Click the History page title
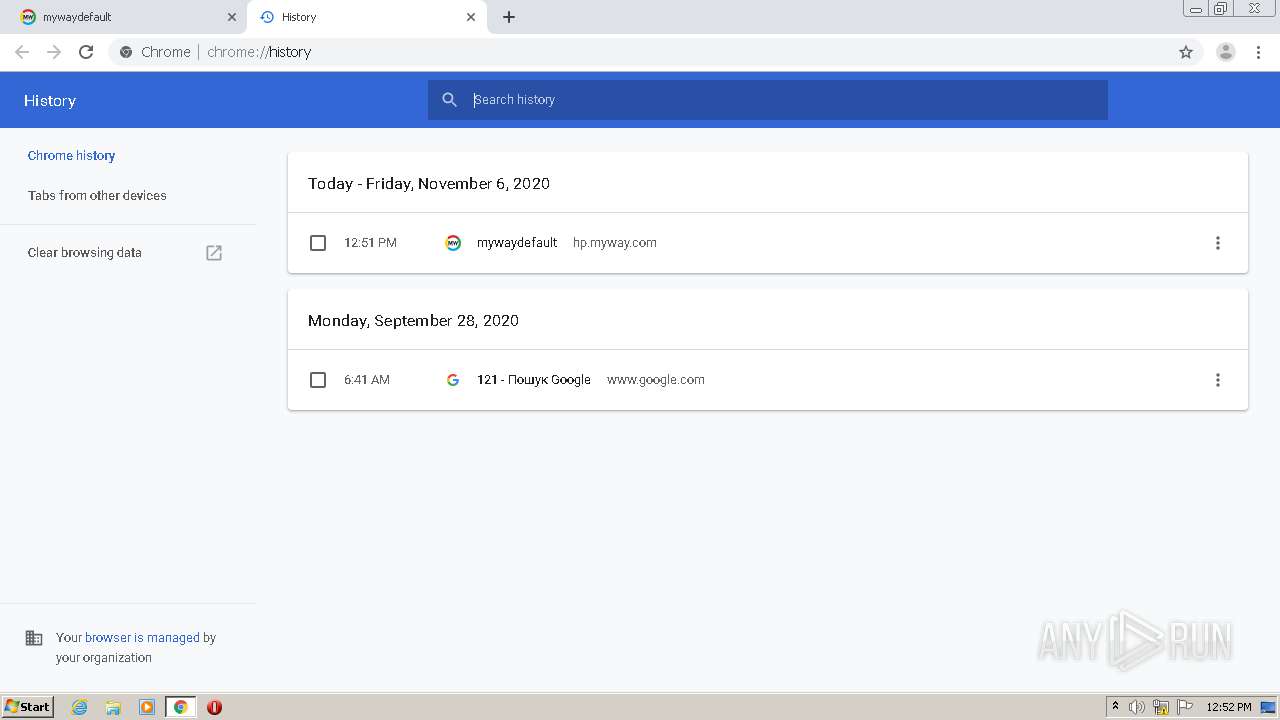Image resolution: width=1280 pixels, height=720 pixels. click(x=50, y=101)
